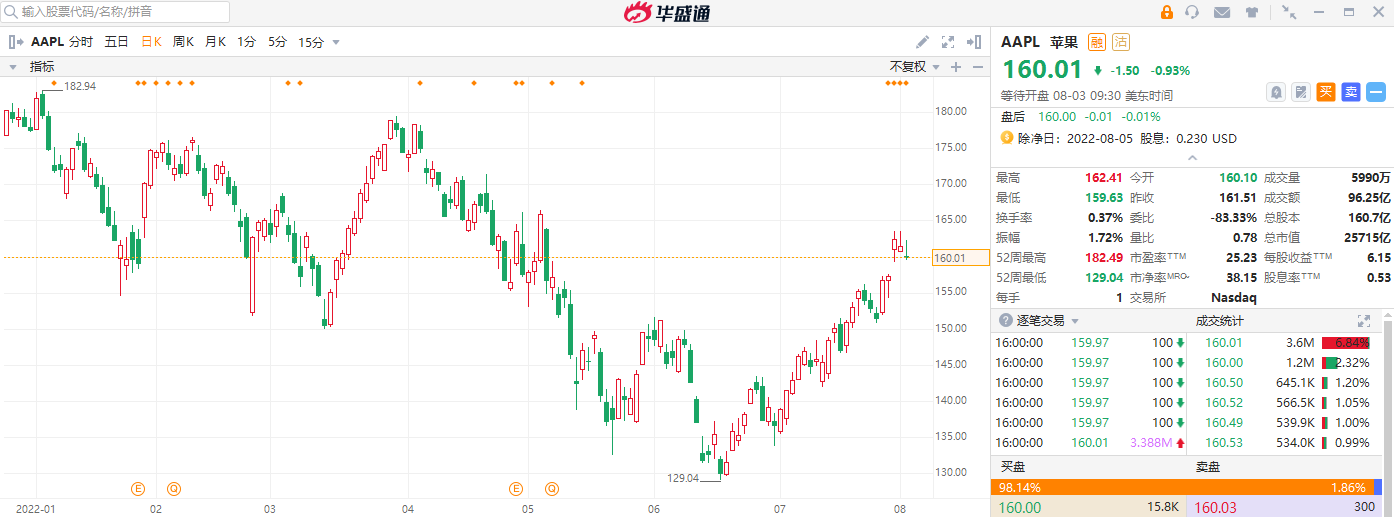The width and height of the screenshot is (1394, 517).
Task: Click bid price 160.00 row
Action: tap(1088, 507)
